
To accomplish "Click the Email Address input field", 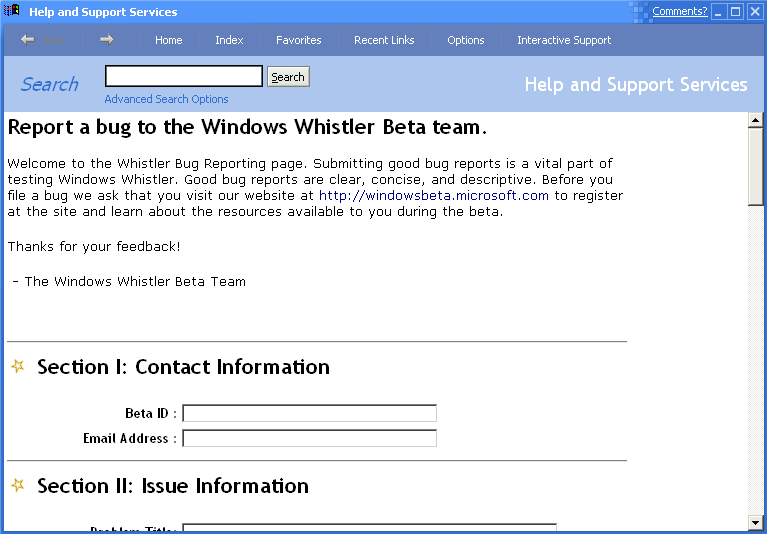I will 310,438.
